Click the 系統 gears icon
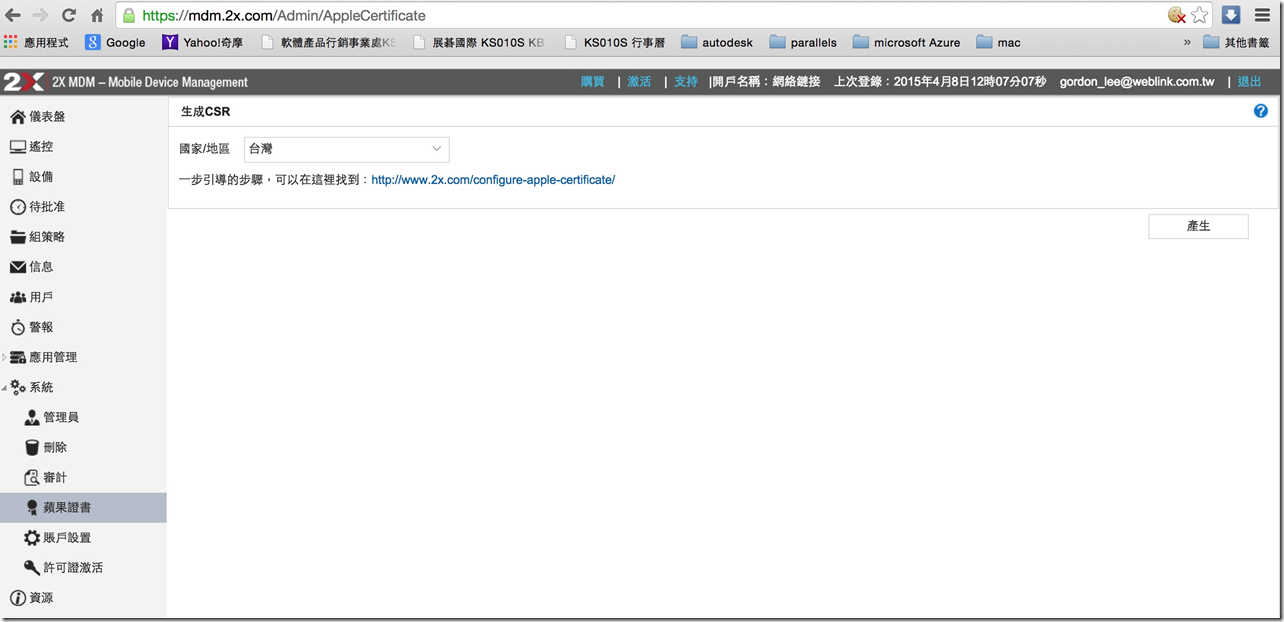 tap(18, 387)
